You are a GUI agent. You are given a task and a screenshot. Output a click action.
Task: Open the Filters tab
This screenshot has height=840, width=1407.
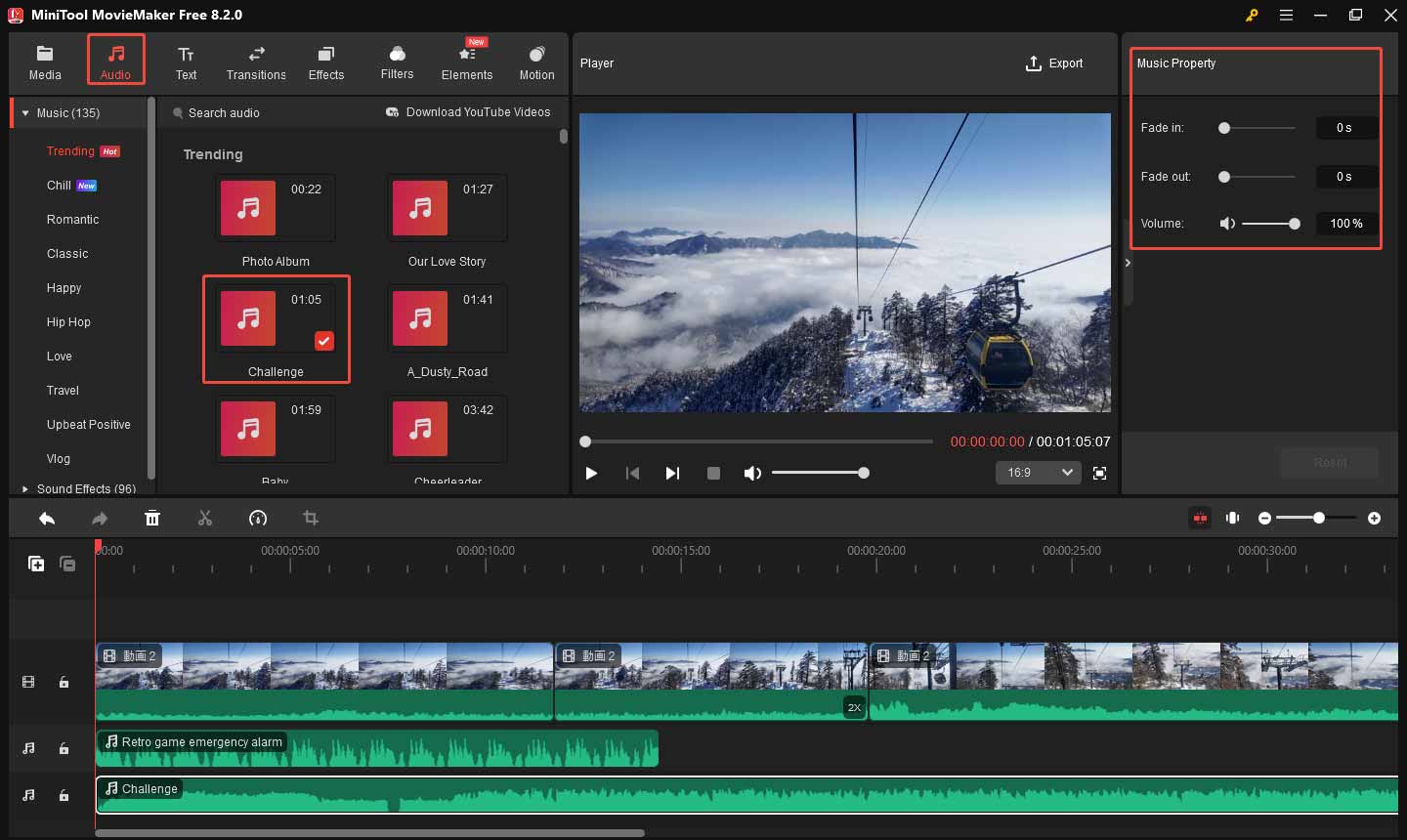click(397, 63)
